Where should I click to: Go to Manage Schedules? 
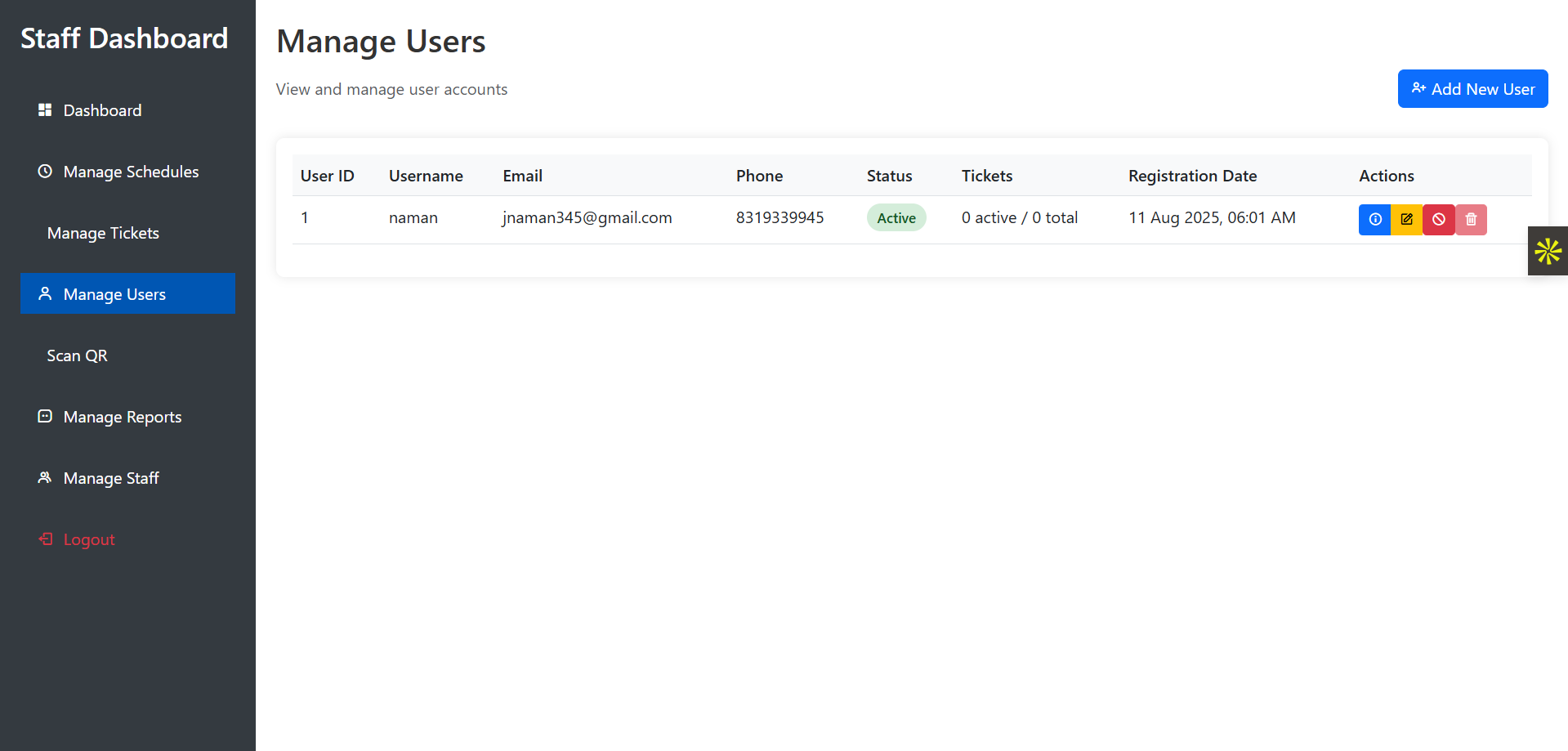click(x=127, y=172)
